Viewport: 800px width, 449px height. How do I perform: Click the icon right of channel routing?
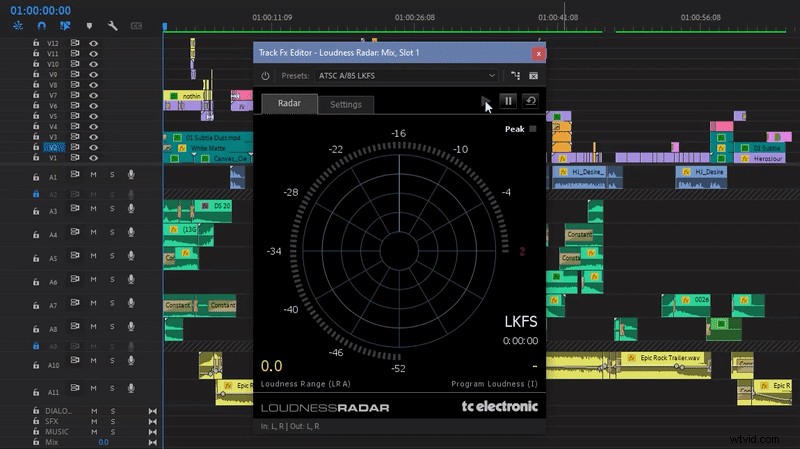(x=533, y=76)
